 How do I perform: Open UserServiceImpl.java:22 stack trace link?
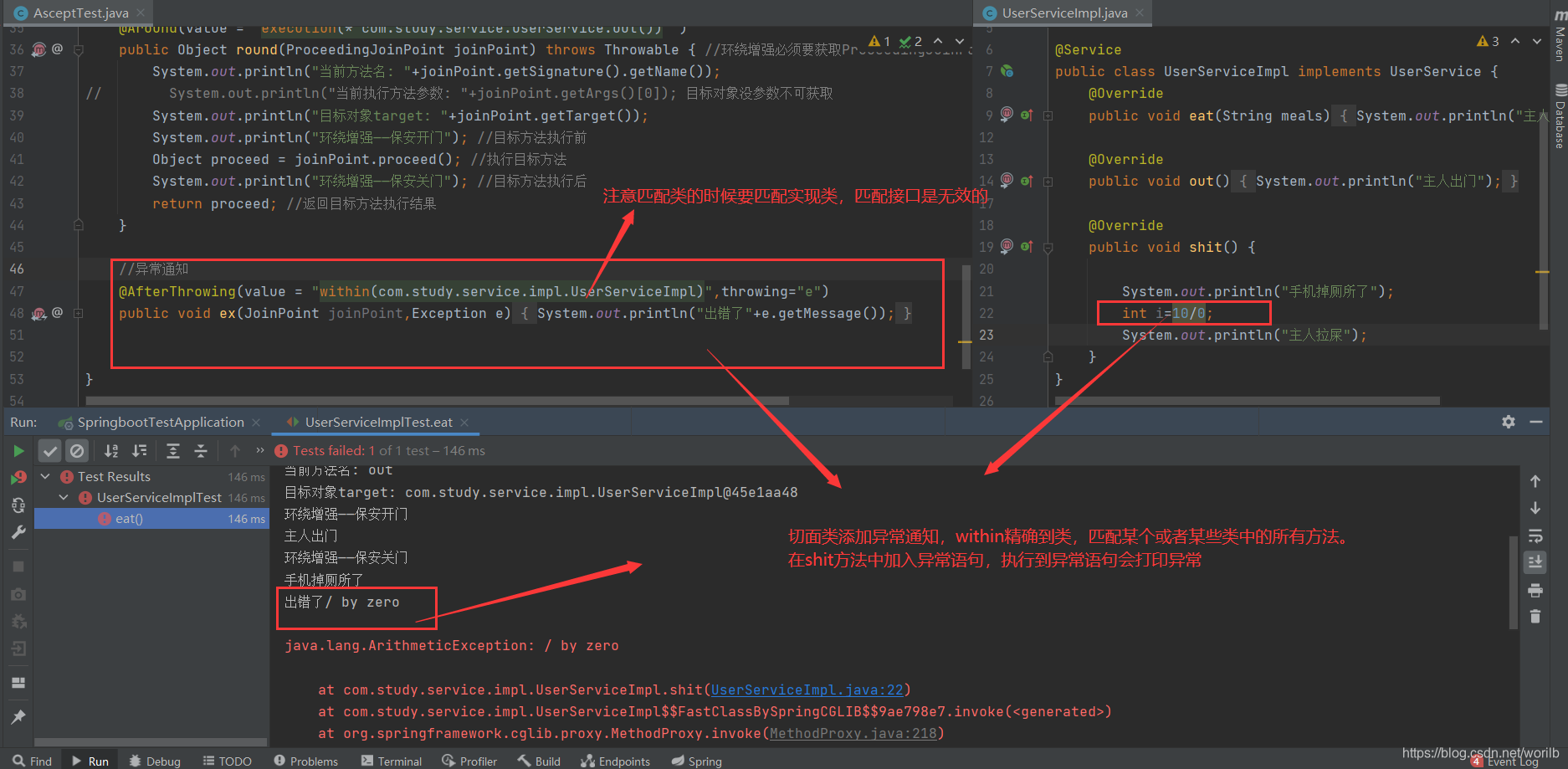click(807, 690)
